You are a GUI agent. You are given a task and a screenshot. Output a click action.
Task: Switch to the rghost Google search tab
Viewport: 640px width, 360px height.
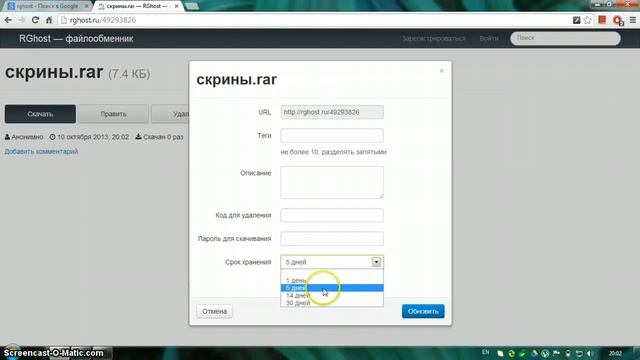pos(47,6)
